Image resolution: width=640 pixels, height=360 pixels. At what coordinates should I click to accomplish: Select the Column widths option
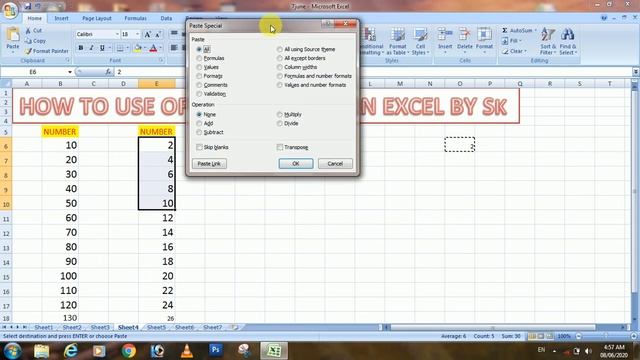tap(280, 67)
